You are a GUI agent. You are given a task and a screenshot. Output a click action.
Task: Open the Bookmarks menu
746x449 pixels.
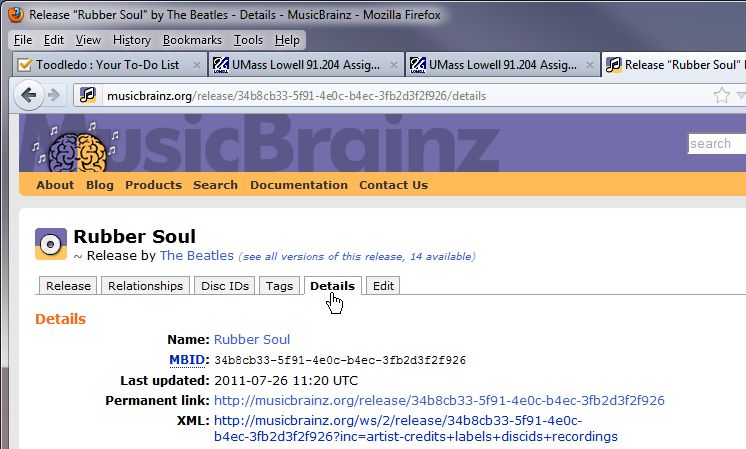click(x=192, y=40)
